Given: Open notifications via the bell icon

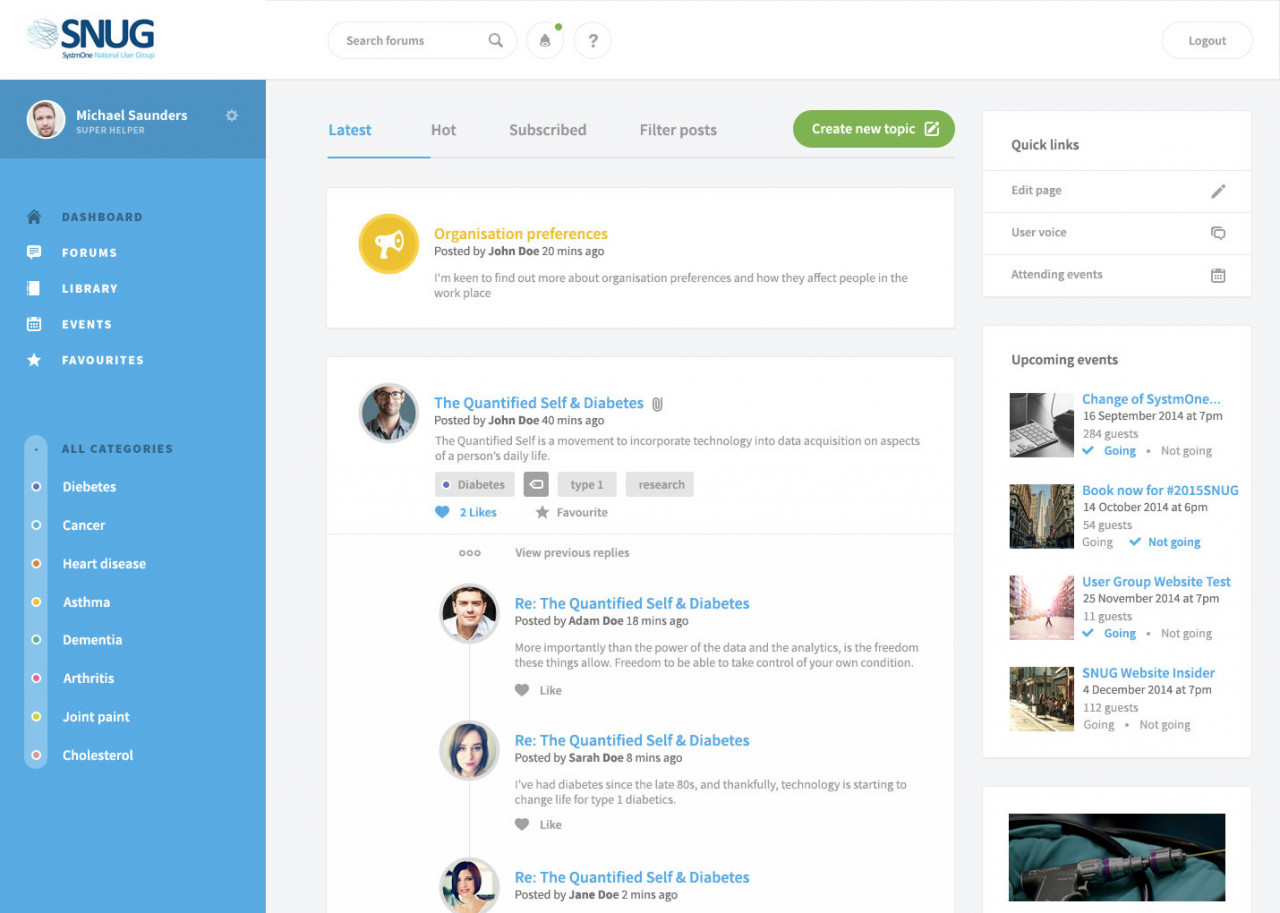Looking at the screenshot, I should coord(544,40).
